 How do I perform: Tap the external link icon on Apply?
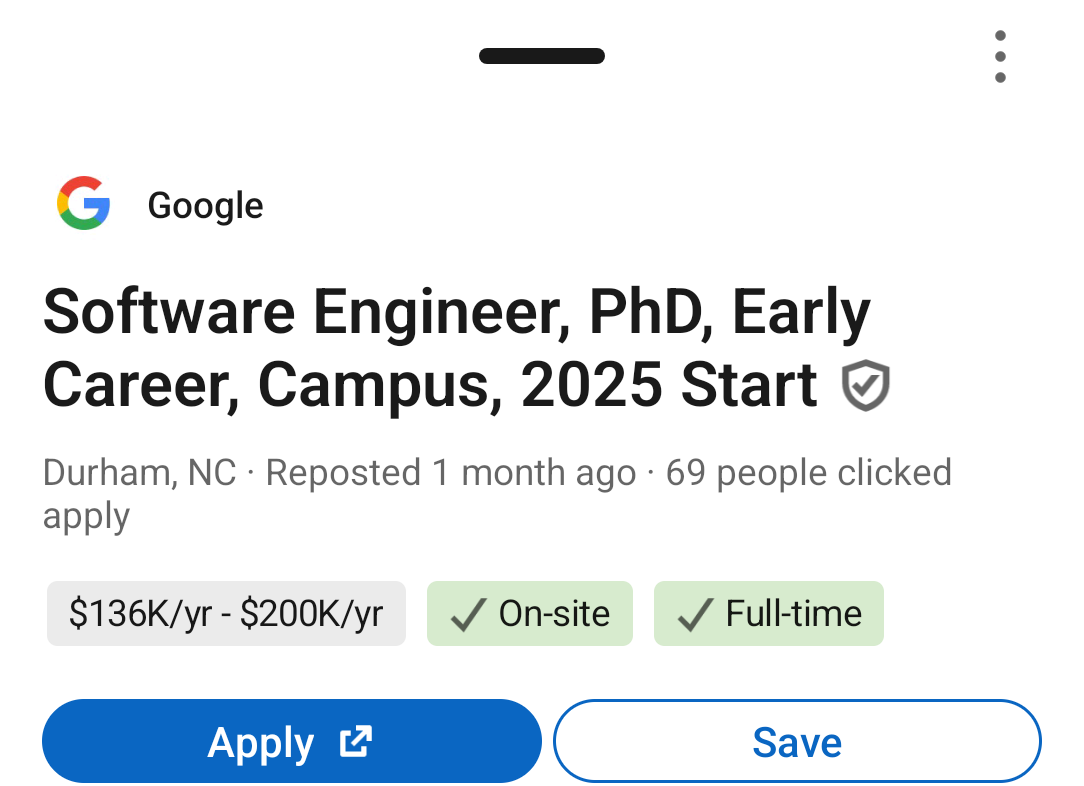(354, 741)
